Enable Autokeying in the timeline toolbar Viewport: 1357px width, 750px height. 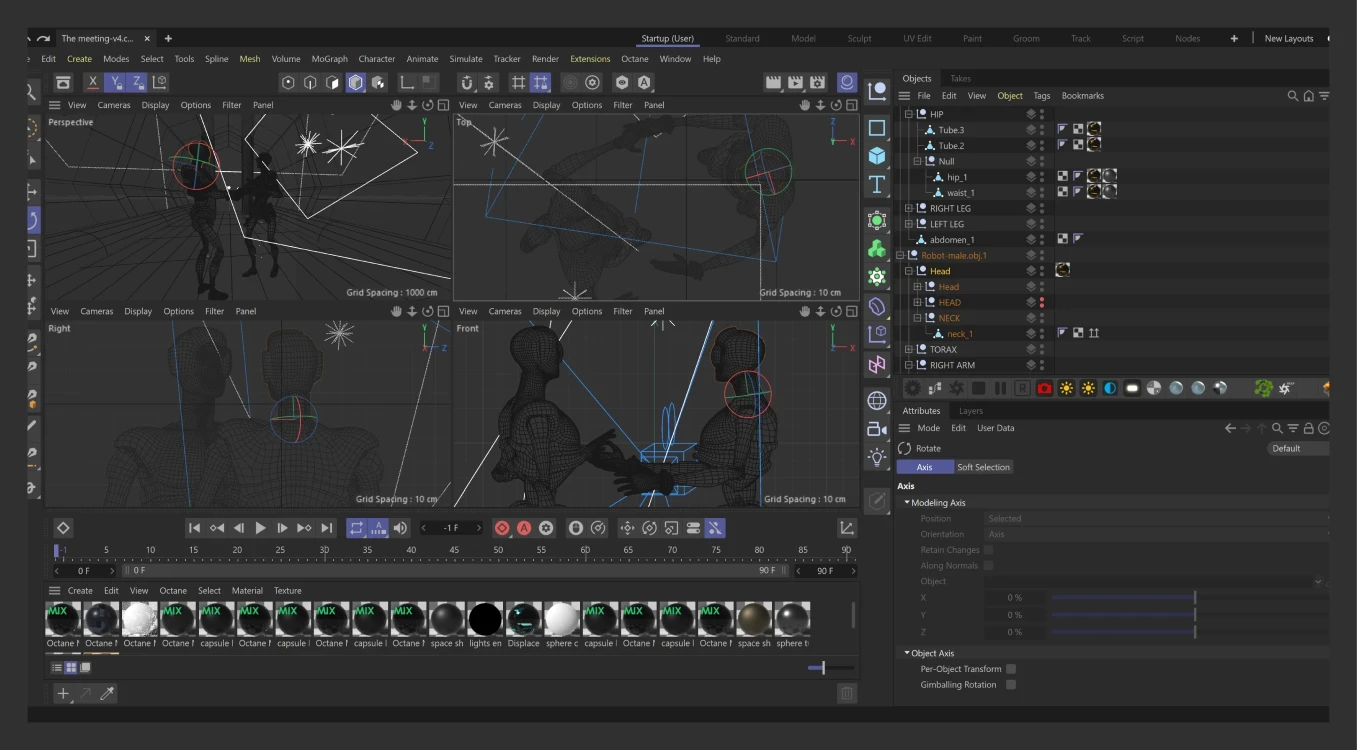click(524, 528)
